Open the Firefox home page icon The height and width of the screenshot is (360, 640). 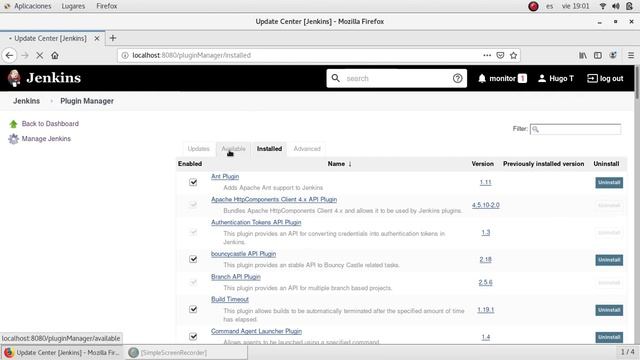(55, 55)
